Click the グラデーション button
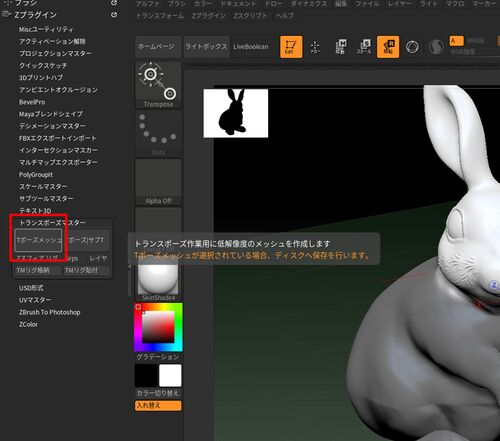The image size is (500, 441). click(158, 357)
